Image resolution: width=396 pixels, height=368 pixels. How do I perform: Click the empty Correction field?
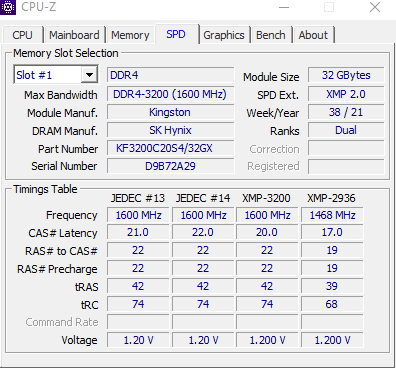coord(346,148)
